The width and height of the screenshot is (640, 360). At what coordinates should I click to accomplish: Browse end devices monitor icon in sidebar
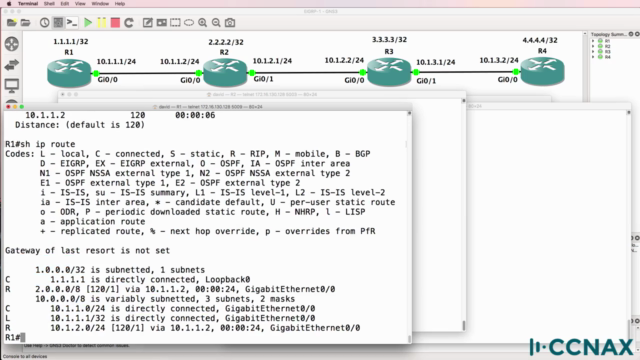coord(12,86)
